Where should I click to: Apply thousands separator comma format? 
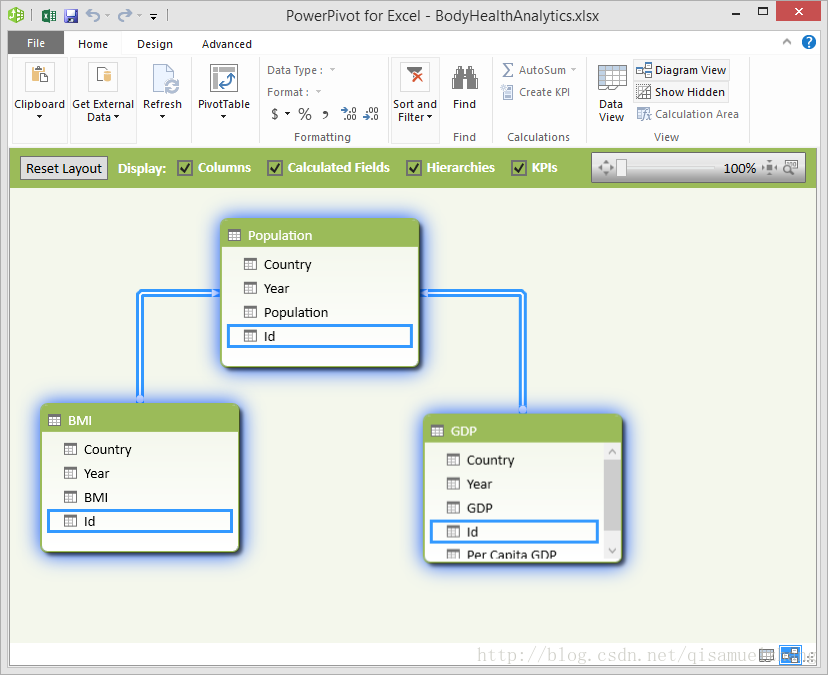[325, 115]
